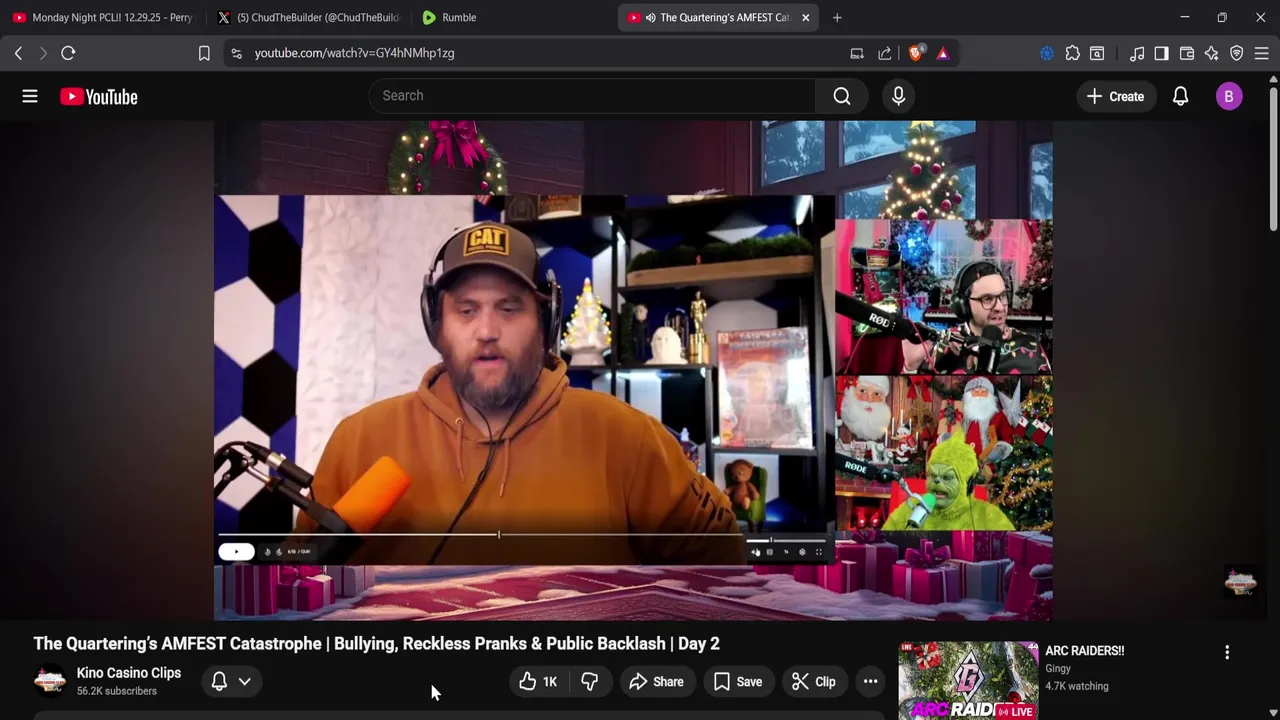
Task: Click the 4.7K watching text
Action: point(1076,686)
